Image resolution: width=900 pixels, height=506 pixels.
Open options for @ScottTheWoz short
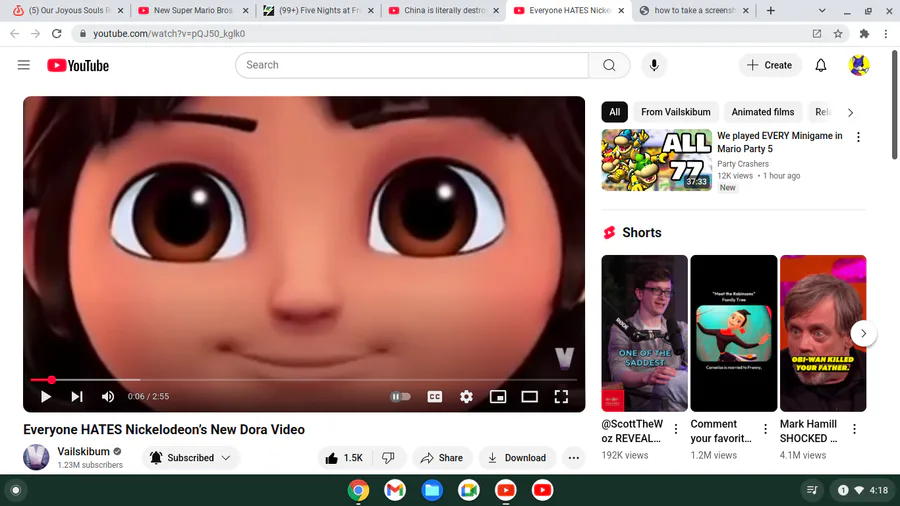[x=676, y=429]
